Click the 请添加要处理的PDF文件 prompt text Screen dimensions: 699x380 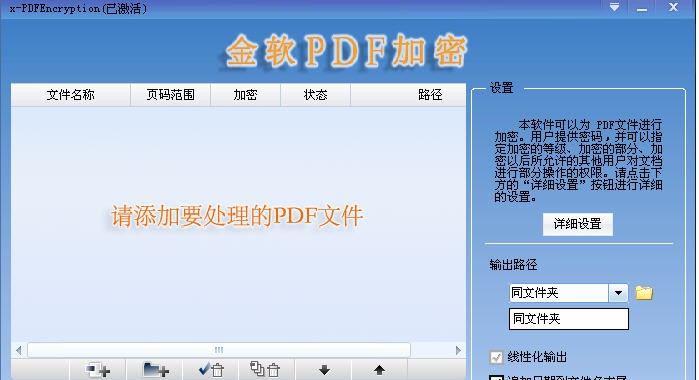click(237, 216)
